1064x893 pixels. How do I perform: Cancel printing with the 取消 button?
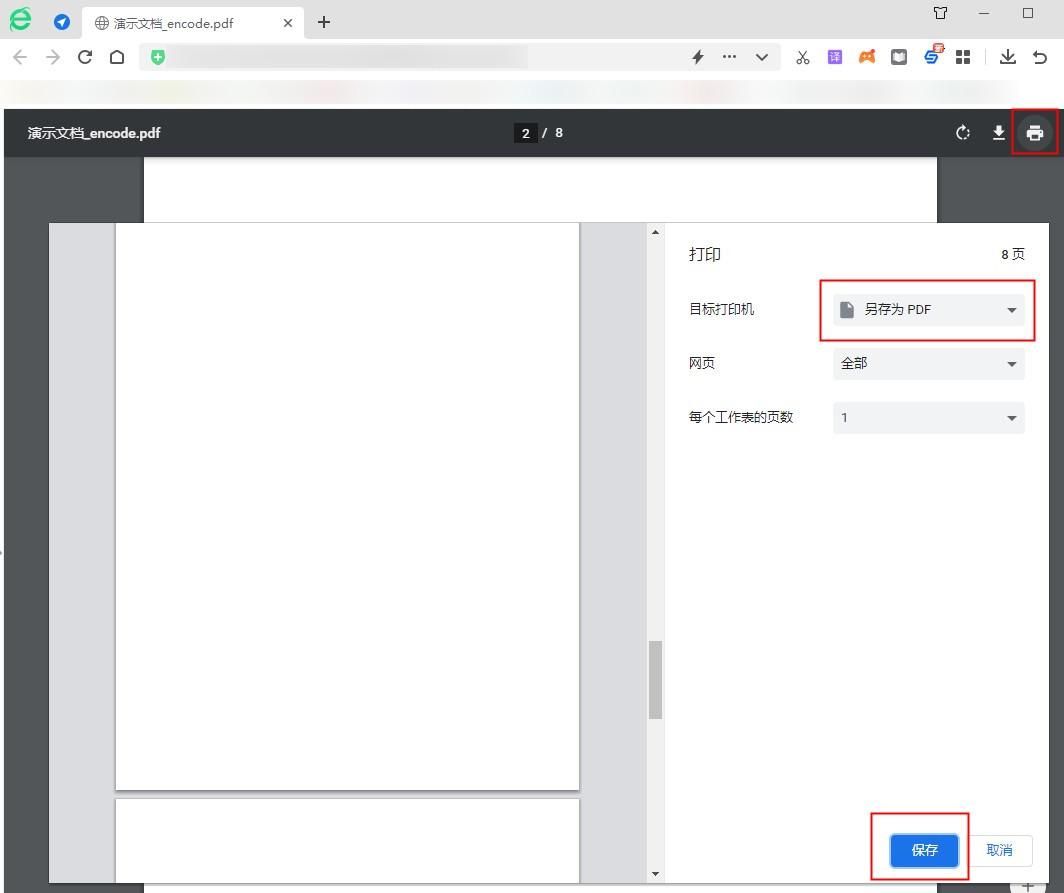(x=998, y=850)
